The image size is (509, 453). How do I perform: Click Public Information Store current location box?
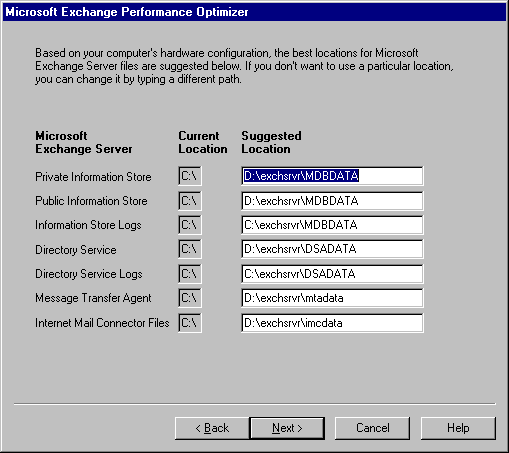(x=190, y=201)
